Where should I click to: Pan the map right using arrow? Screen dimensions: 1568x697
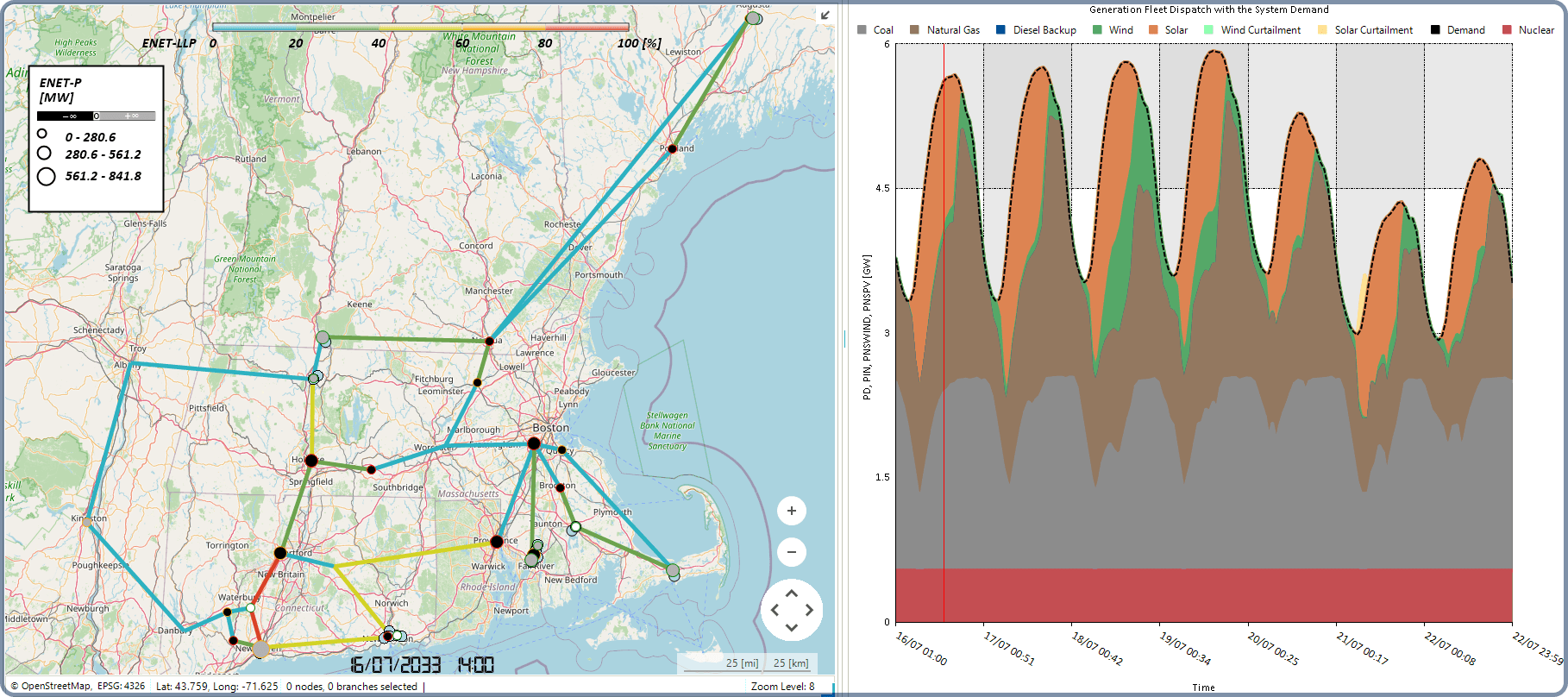[x=809, y=611]
